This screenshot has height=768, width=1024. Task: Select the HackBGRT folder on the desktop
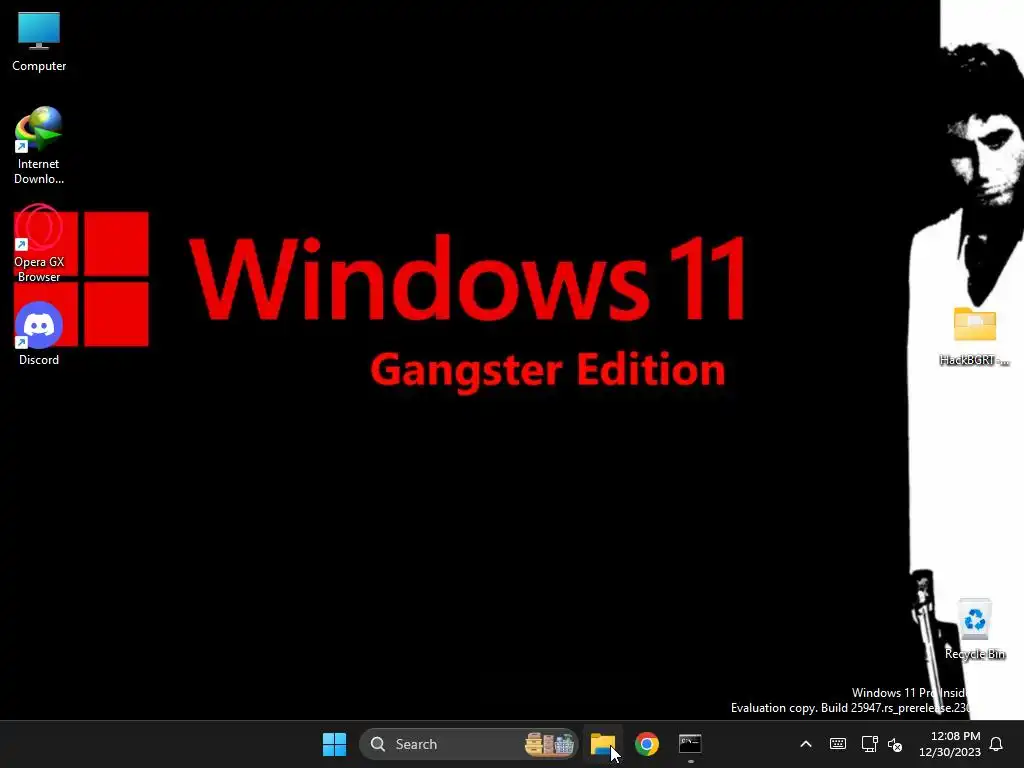coord(974,336)
